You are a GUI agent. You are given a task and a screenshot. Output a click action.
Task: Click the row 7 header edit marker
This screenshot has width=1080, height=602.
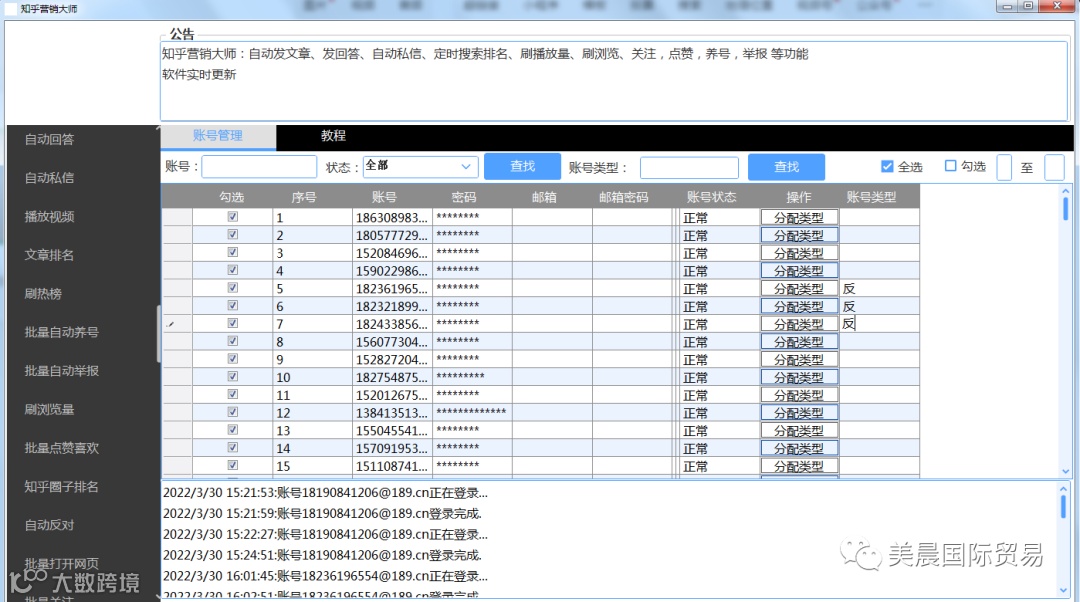pyautogui.click(x=177, y=324)
